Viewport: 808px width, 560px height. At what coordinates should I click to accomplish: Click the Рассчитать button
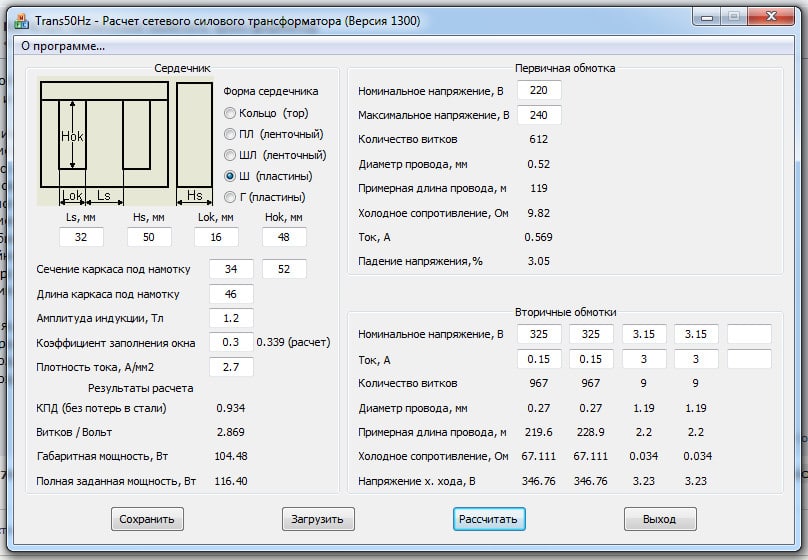coord(489,519)
